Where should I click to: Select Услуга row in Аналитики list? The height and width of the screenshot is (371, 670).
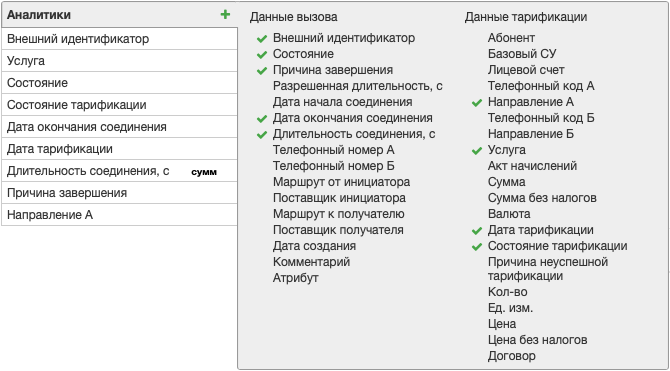pyautogui.click(x=119, y=61)
